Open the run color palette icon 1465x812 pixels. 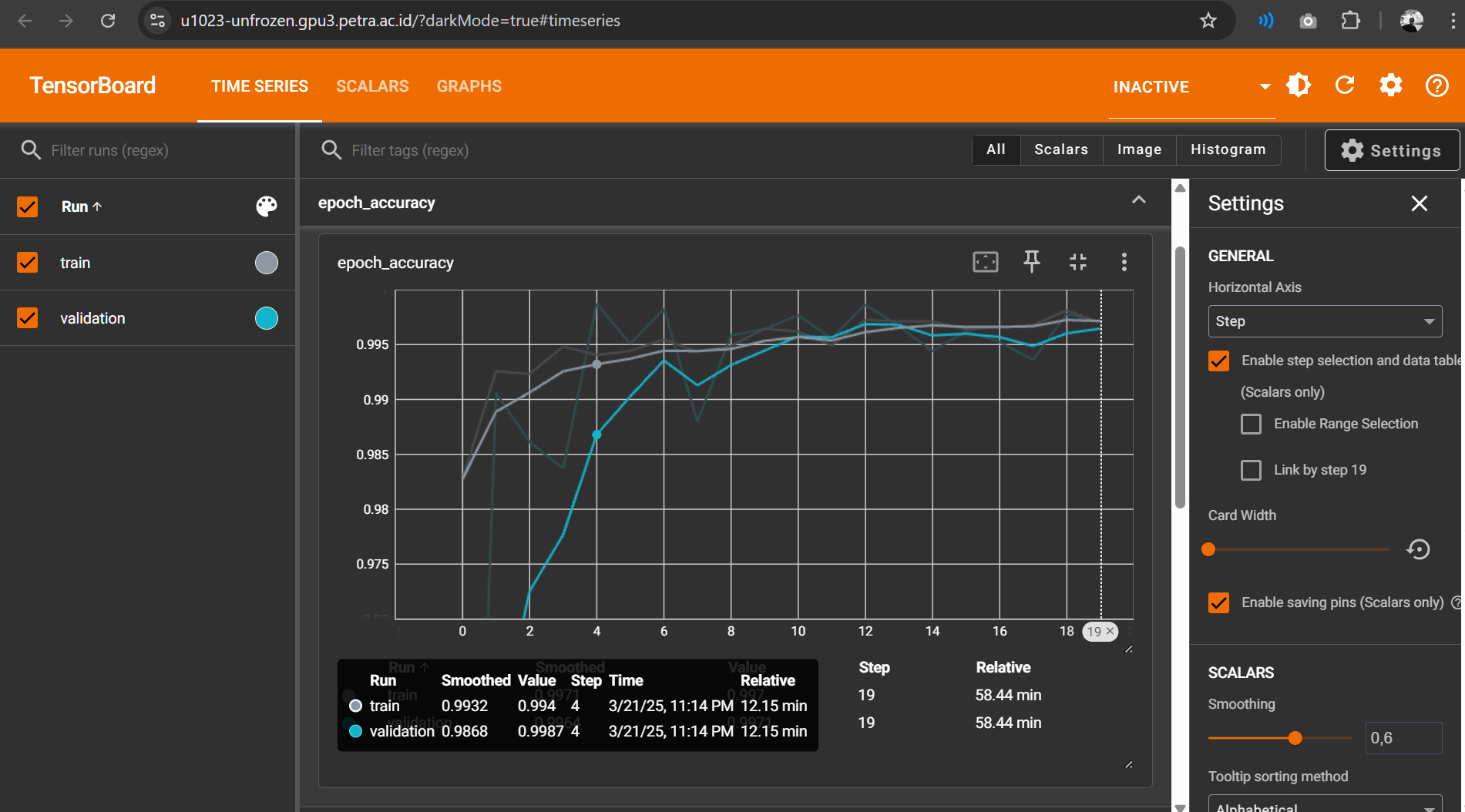coord(266,206)
